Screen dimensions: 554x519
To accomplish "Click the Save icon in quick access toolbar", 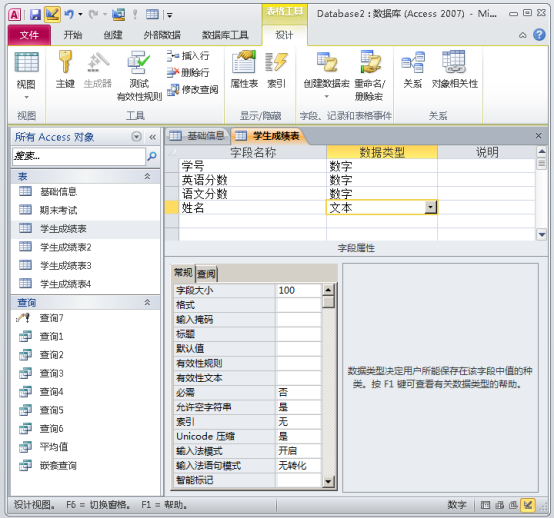I will tap(35, 14).
